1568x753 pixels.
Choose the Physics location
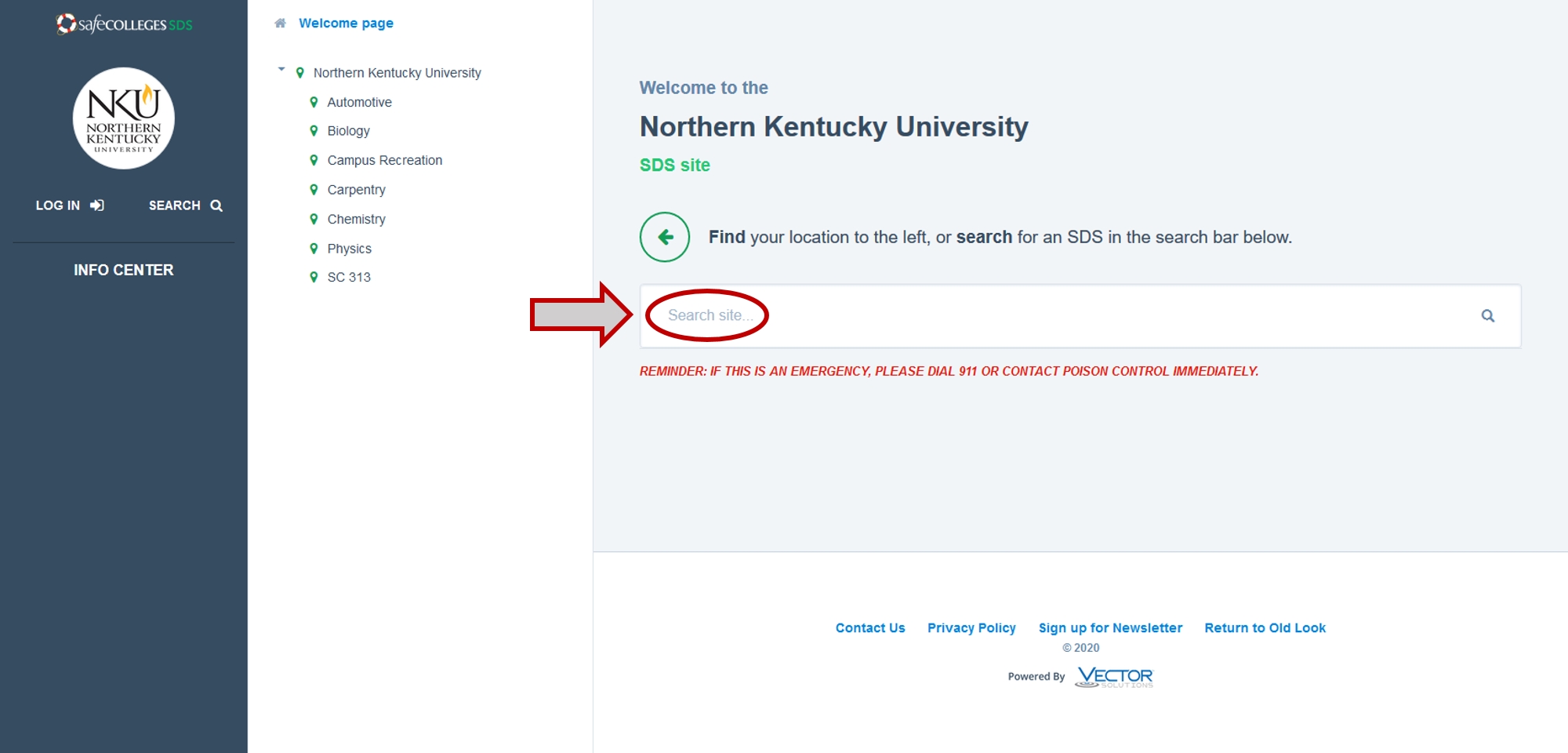point(349,249)
